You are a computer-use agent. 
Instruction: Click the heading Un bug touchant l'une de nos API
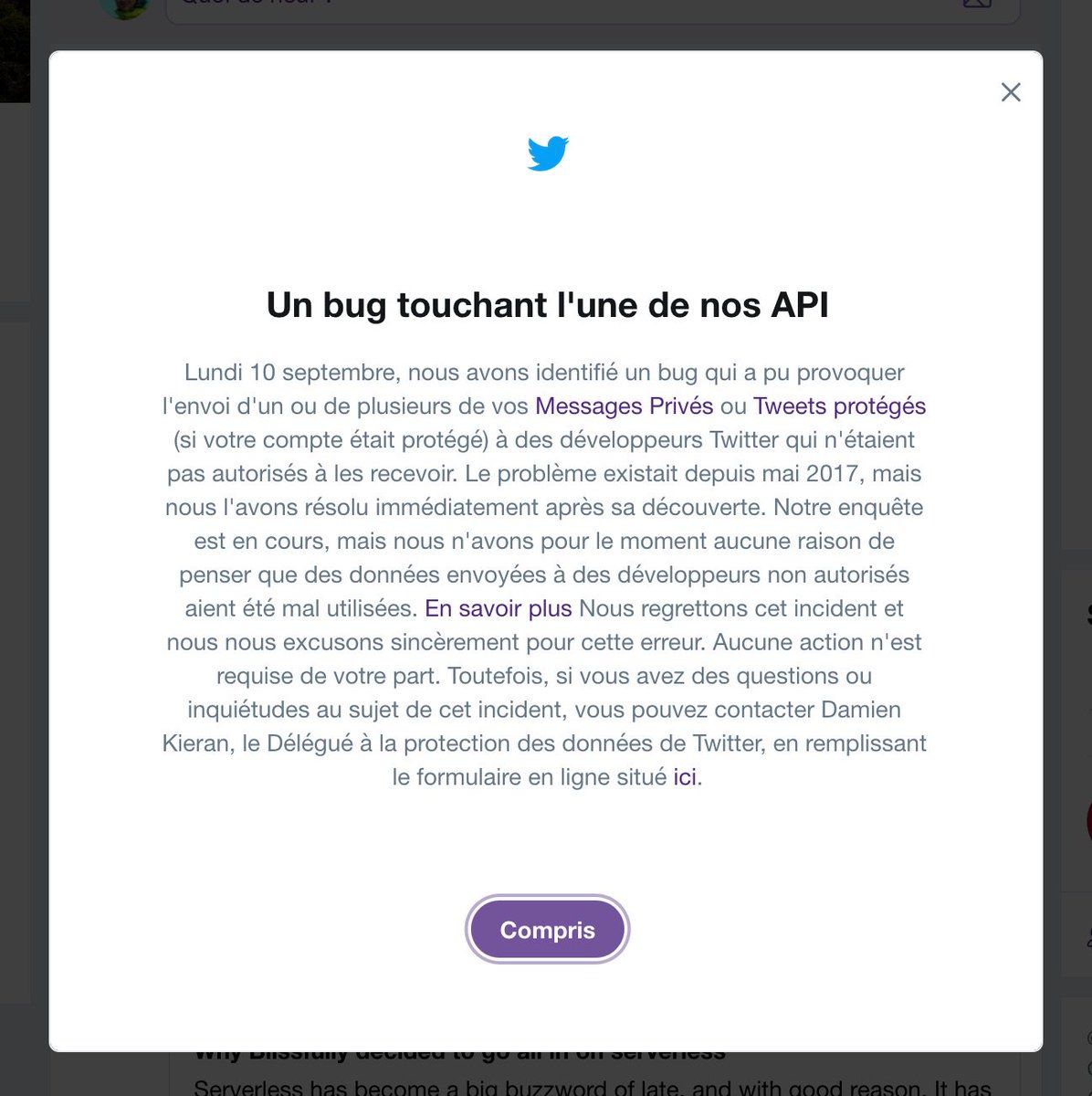click(547, 305)
